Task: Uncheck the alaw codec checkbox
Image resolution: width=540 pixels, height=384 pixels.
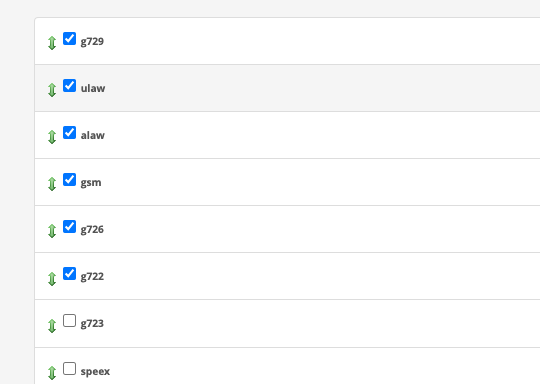Action: click(70, 133)
